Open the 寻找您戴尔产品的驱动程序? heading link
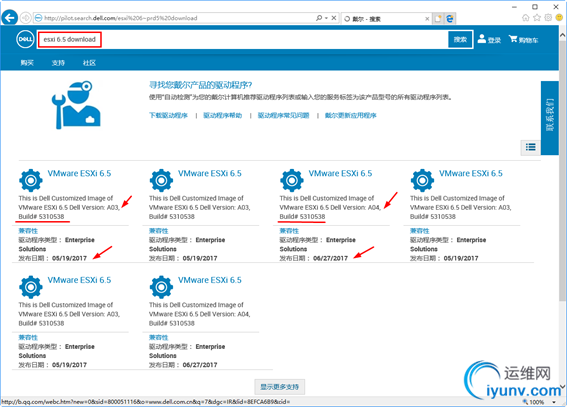567x407 pixels. click(200, 85)
